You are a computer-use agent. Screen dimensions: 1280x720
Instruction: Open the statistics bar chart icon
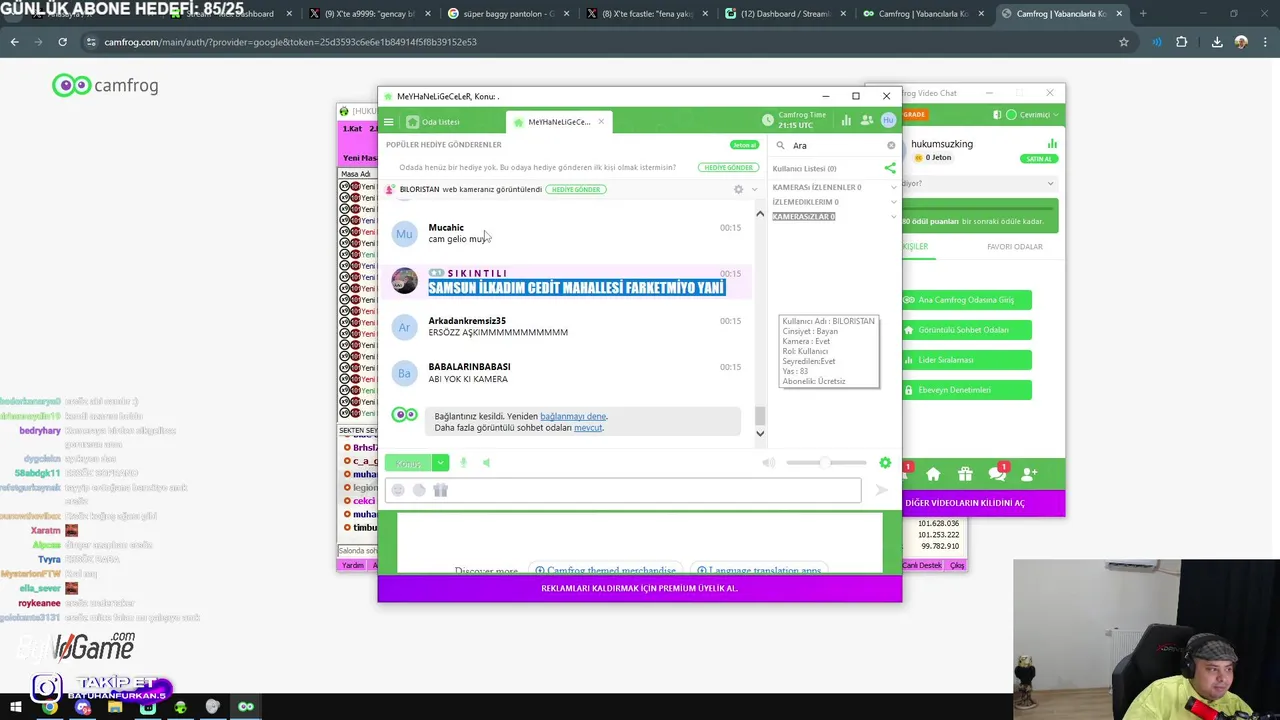pos(846,120)
